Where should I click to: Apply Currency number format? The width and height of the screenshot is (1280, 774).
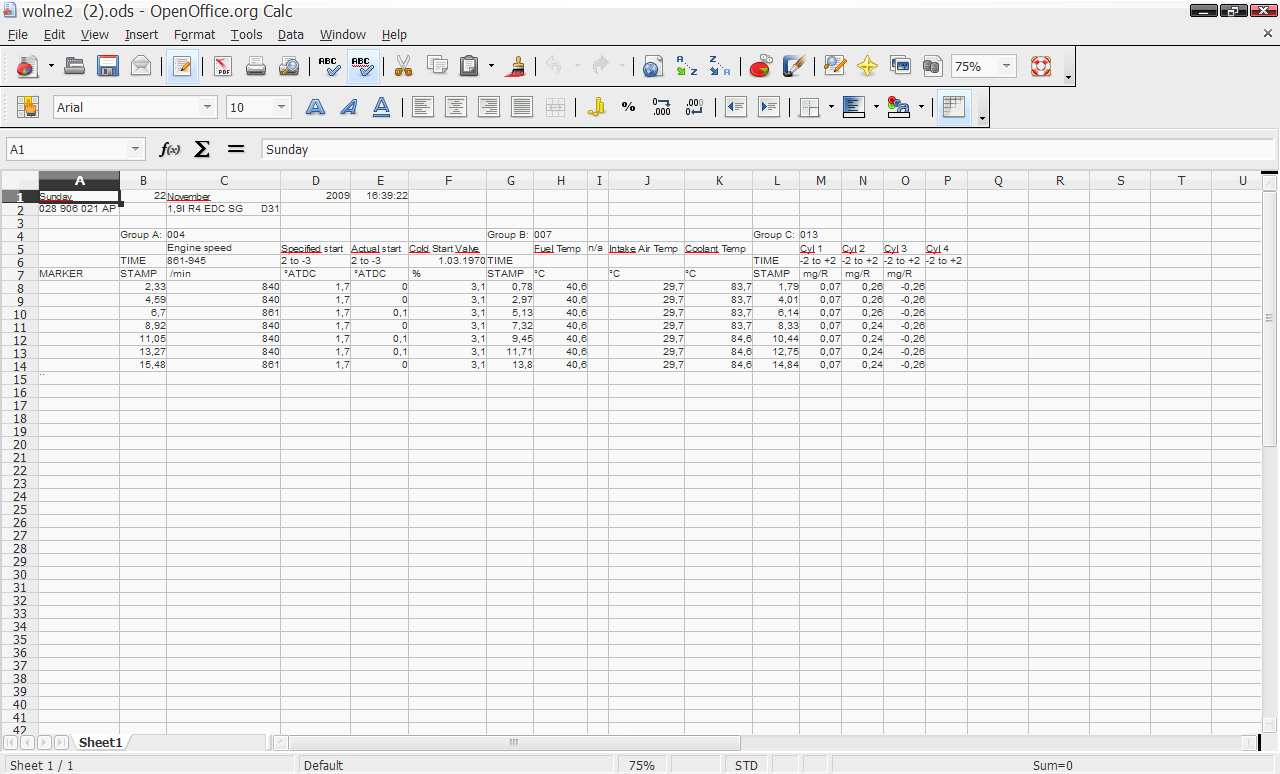click(596, 107)
